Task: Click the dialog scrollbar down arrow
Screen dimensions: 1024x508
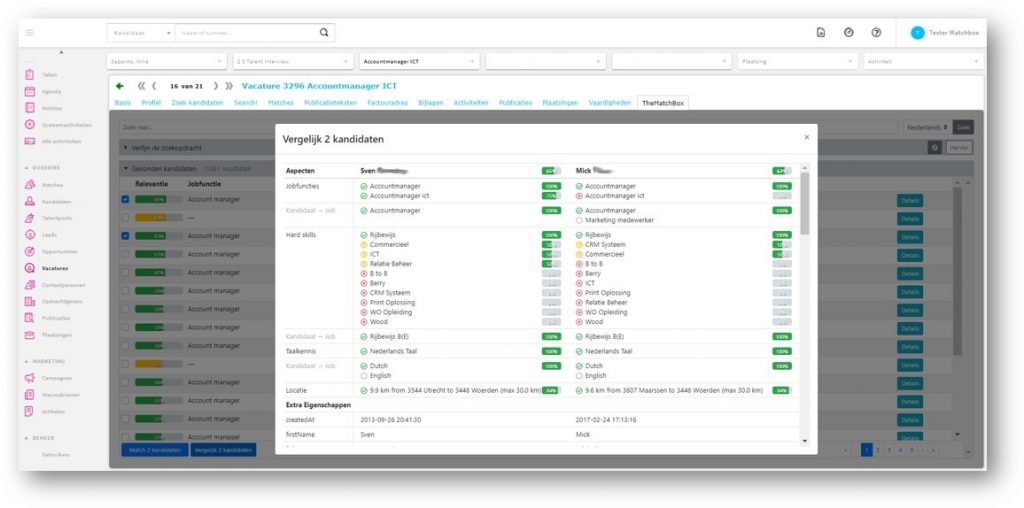Action: [805, 441]
